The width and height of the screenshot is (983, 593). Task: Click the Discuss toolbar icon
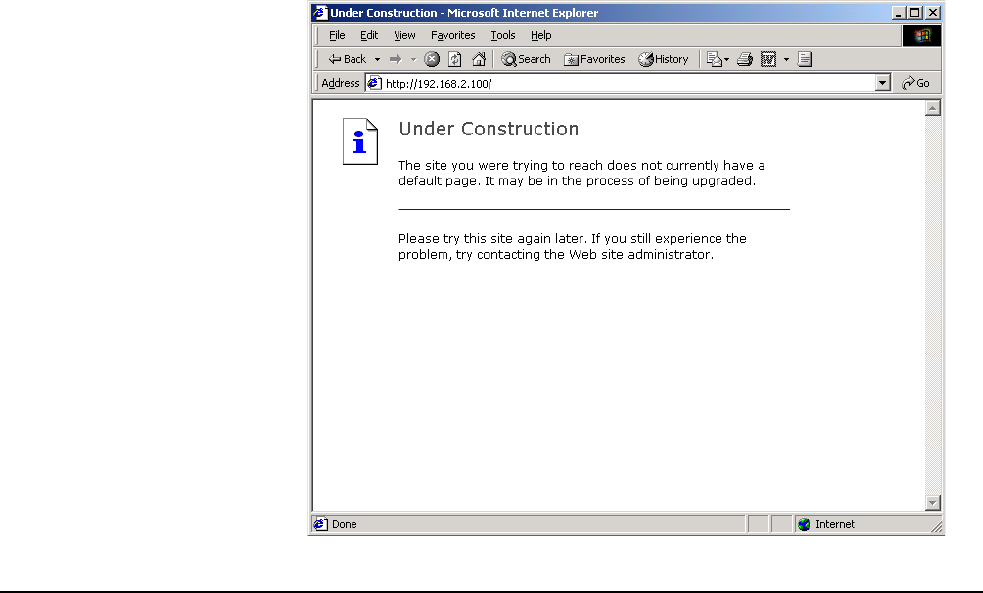click(805, 59)
